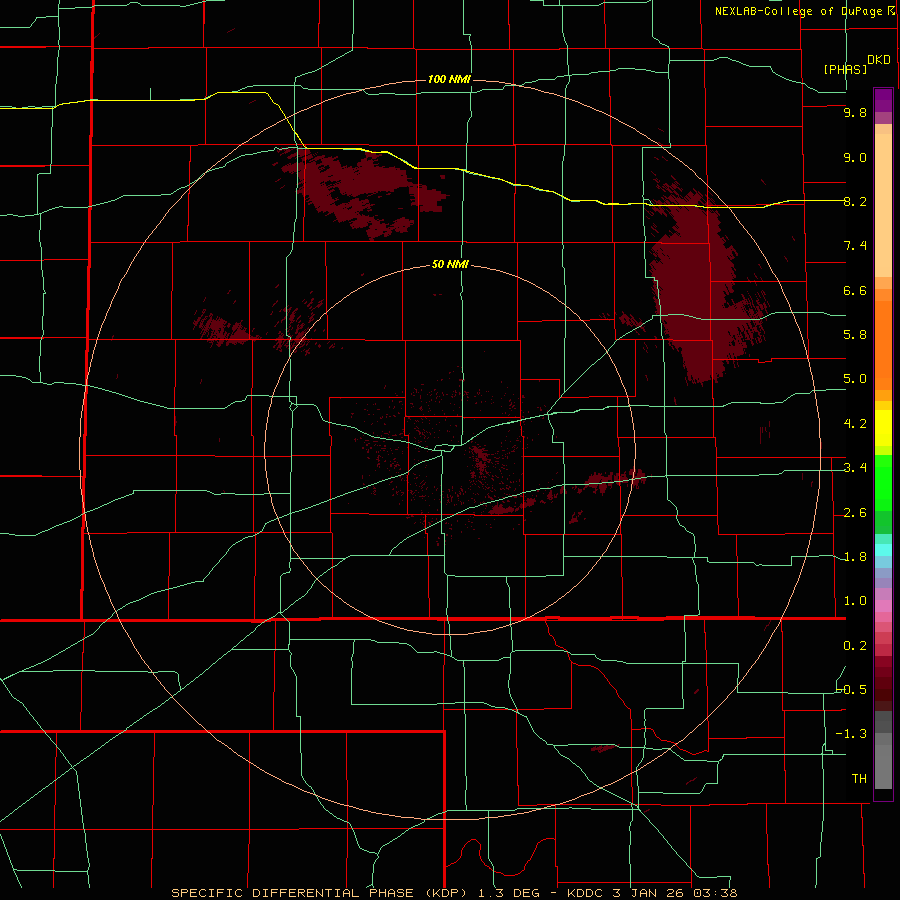The image size is (900, 900).
Task: Click the 0.2 scale label
Action: click(855, 646)
